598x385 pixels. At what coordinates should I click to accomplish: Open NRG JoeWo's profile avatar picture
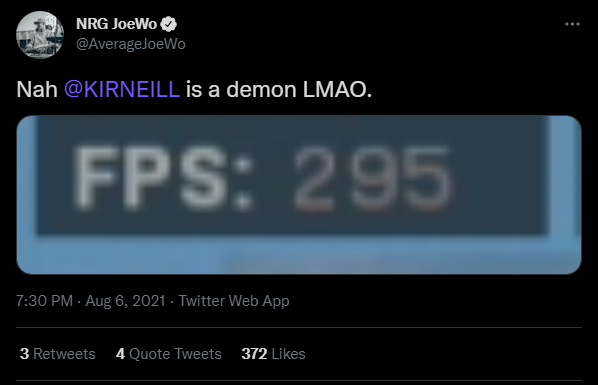click(x=40, y=35)
